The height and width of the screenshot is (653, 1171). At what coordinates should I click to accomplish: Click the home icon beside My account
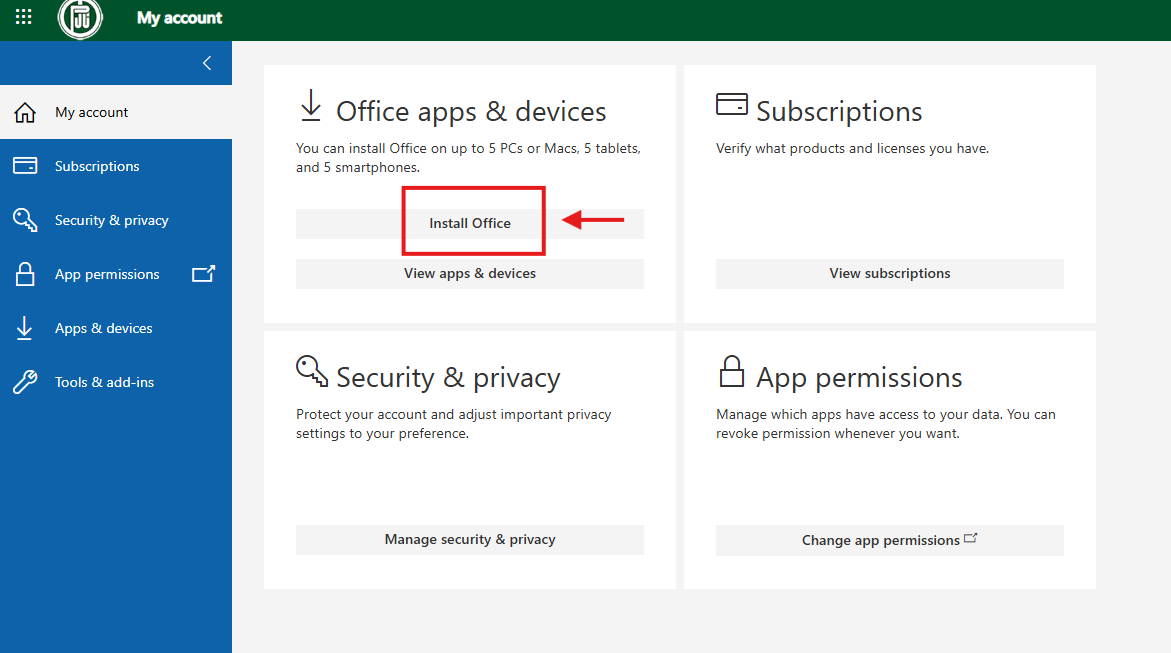(25, 112)
